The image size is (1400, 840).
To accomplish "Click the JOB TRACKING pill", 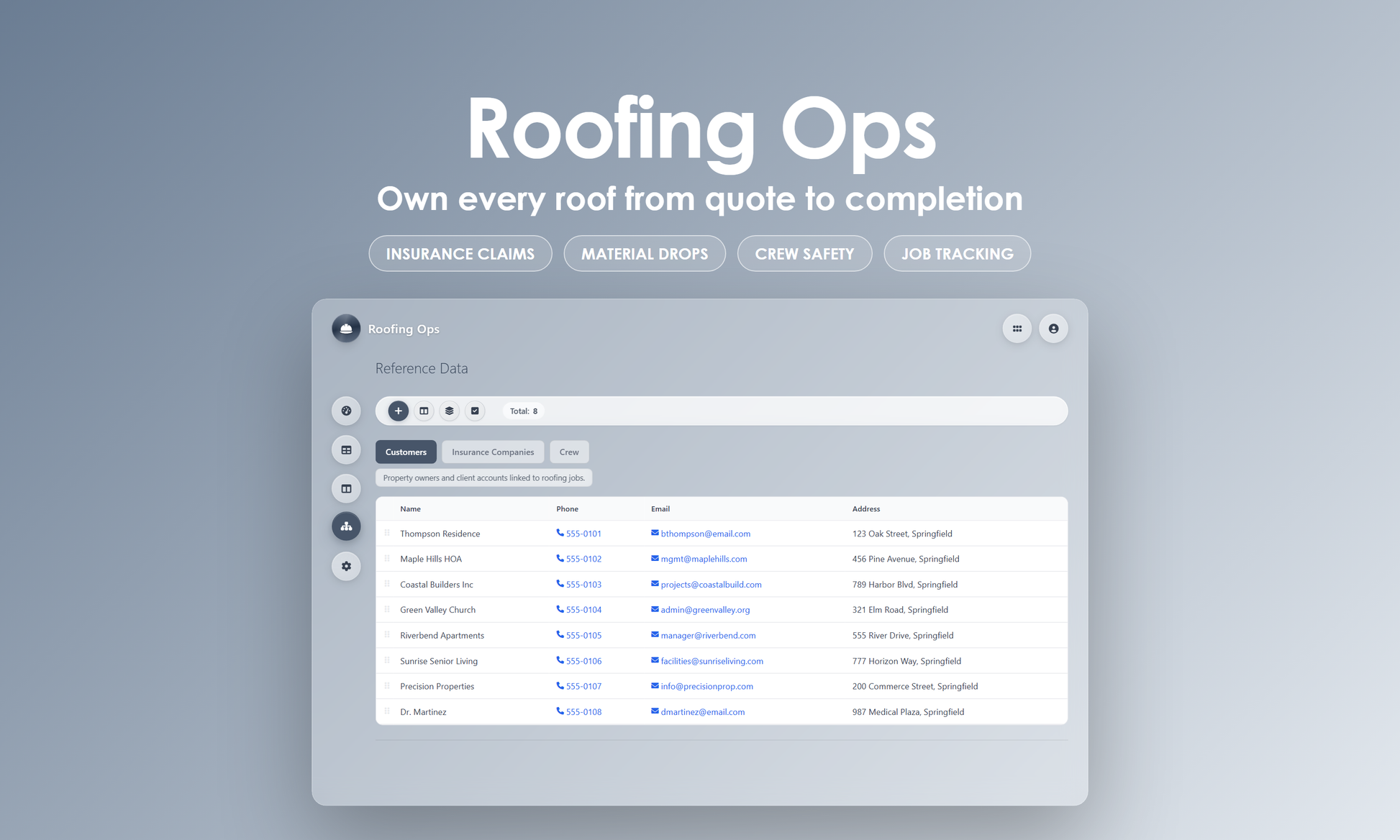I will 957,254.
